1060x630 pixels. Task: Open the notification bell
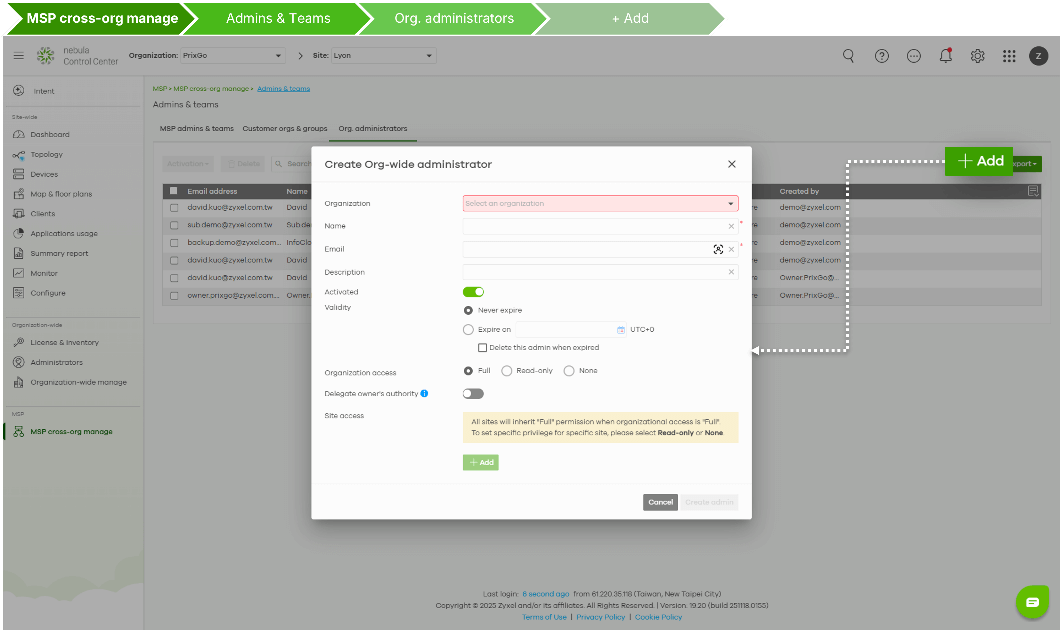945,56
